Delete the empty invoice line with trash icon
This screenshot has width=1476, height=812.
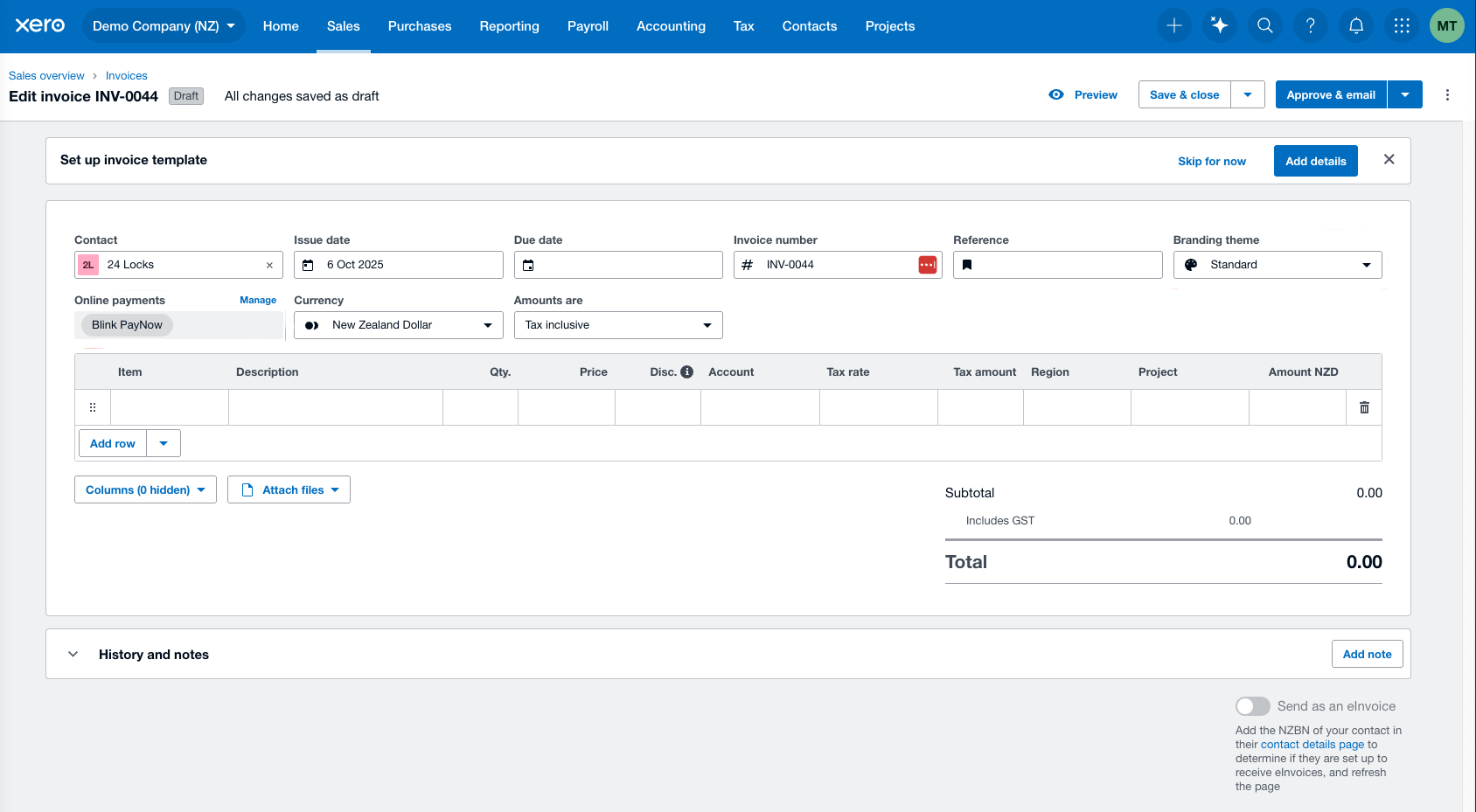1364,406
